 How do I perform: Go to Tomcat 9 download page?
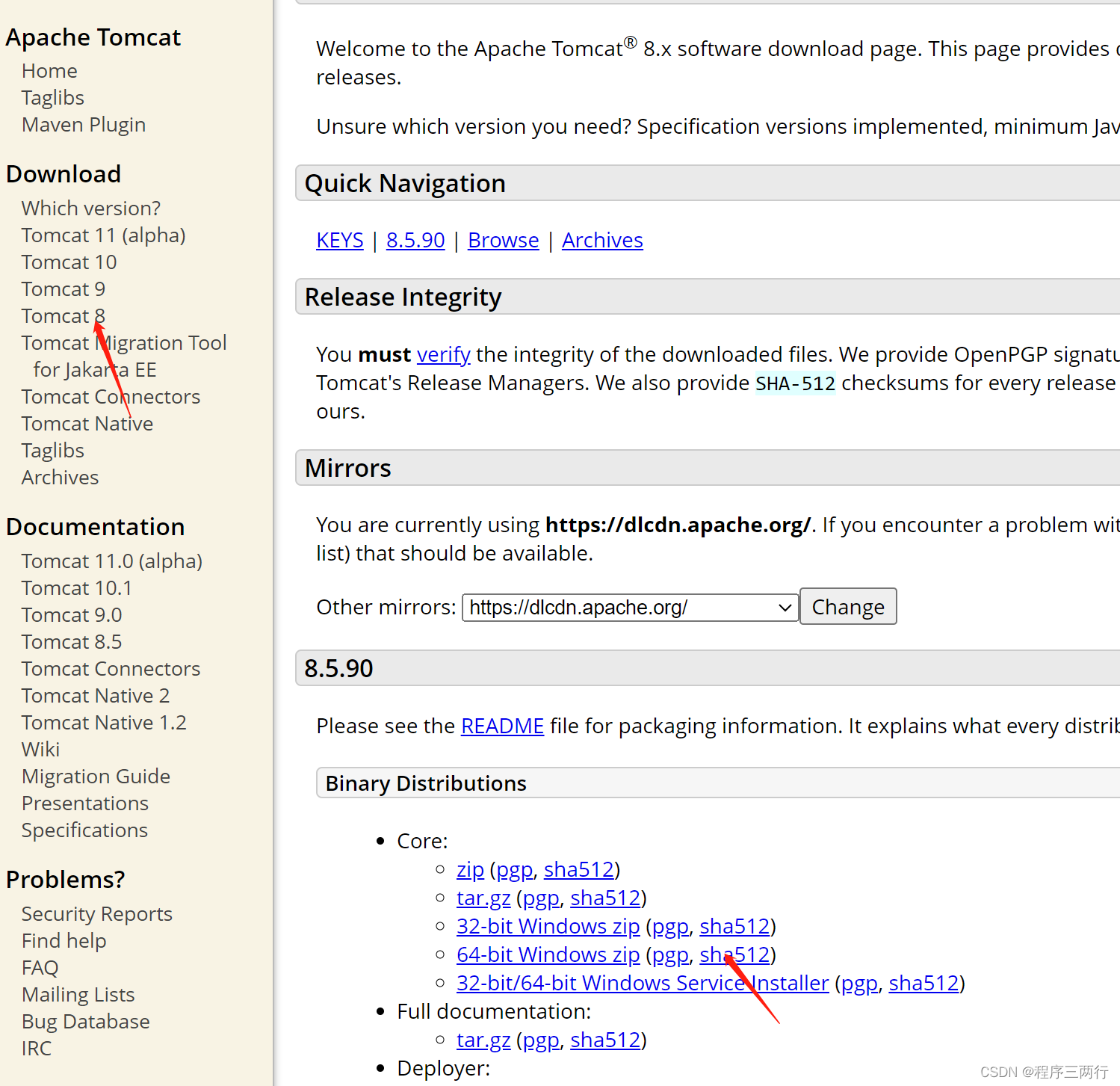click(x=64, y=289)
